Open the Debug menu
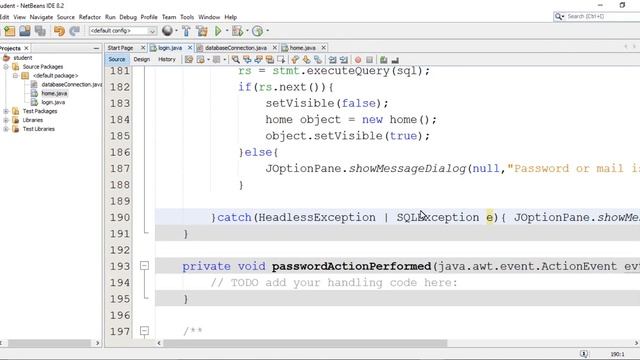 [x=128, y=17]
